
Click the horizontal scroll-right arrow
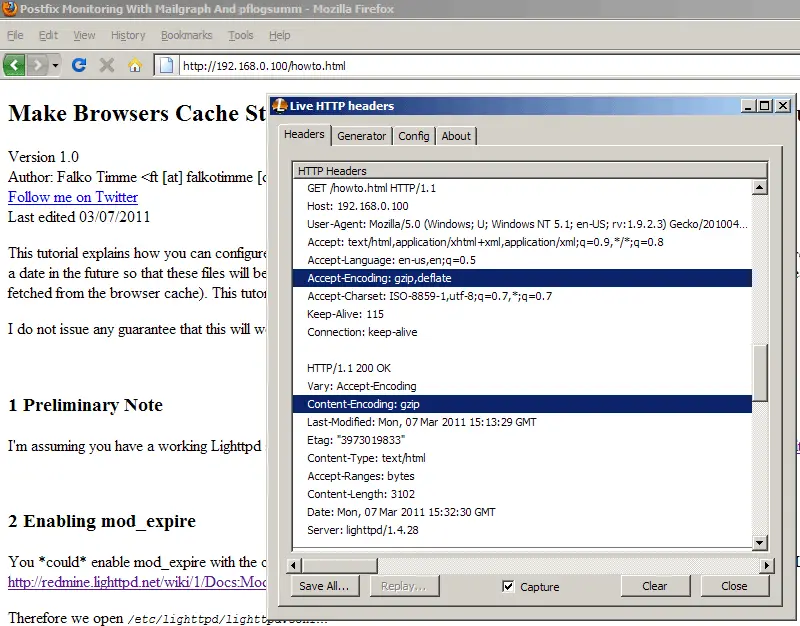767,565
